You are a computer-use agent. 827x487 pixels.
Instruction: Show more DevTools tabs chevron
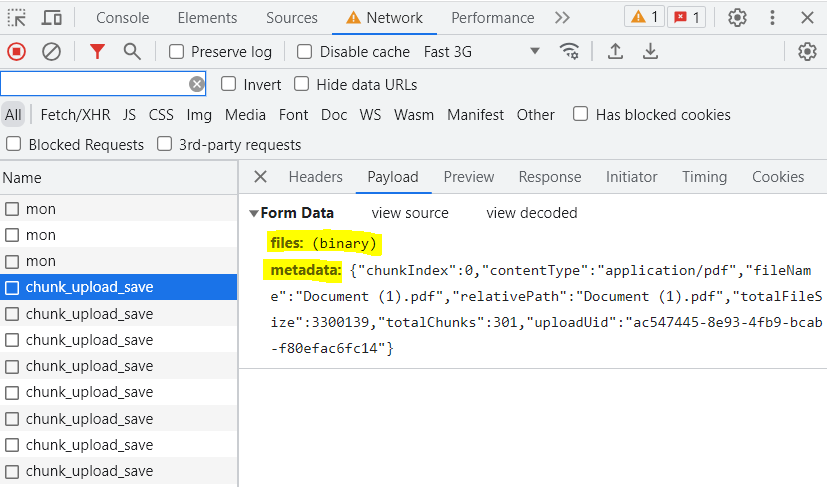(562, 18)
